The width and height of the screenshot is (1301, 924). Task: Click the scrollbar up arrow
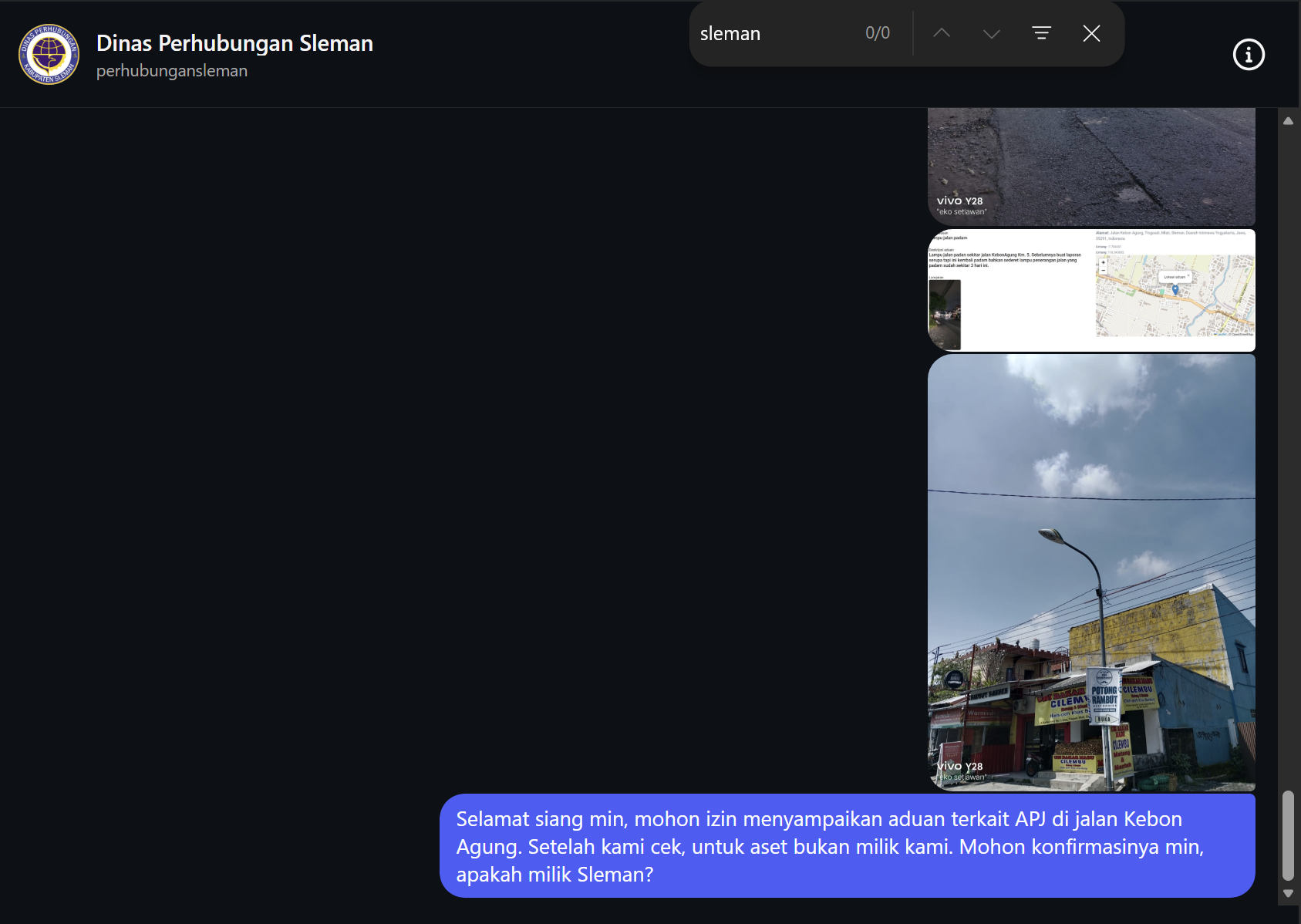pyautogui.click(x=1288, y=120)
